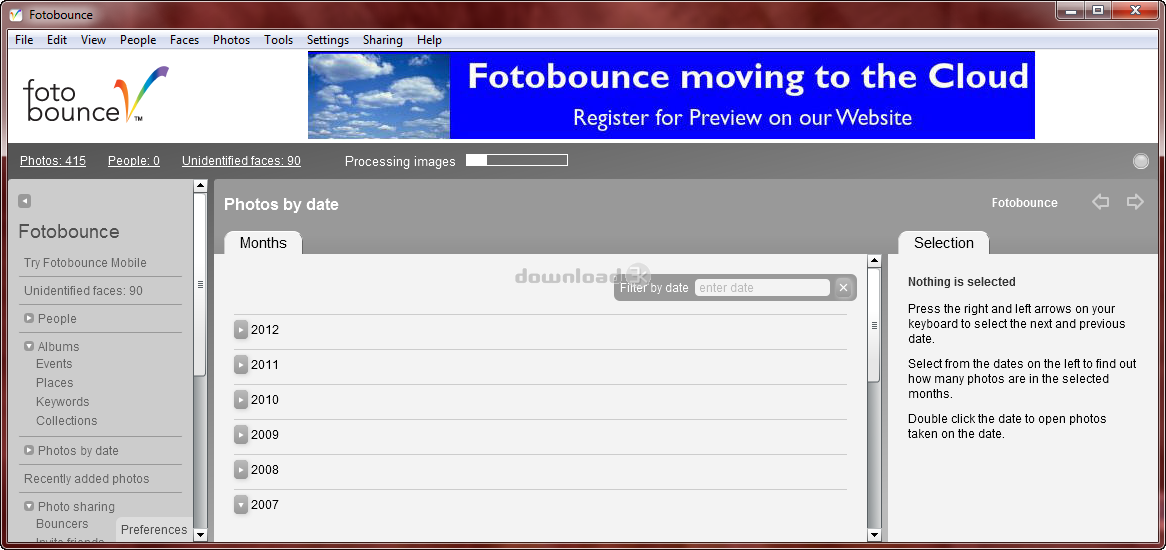Image resolution: width=1166 pixels, height=550 pixels.
Task: Expand the People sidebar section
Action: tap(29, 318)
